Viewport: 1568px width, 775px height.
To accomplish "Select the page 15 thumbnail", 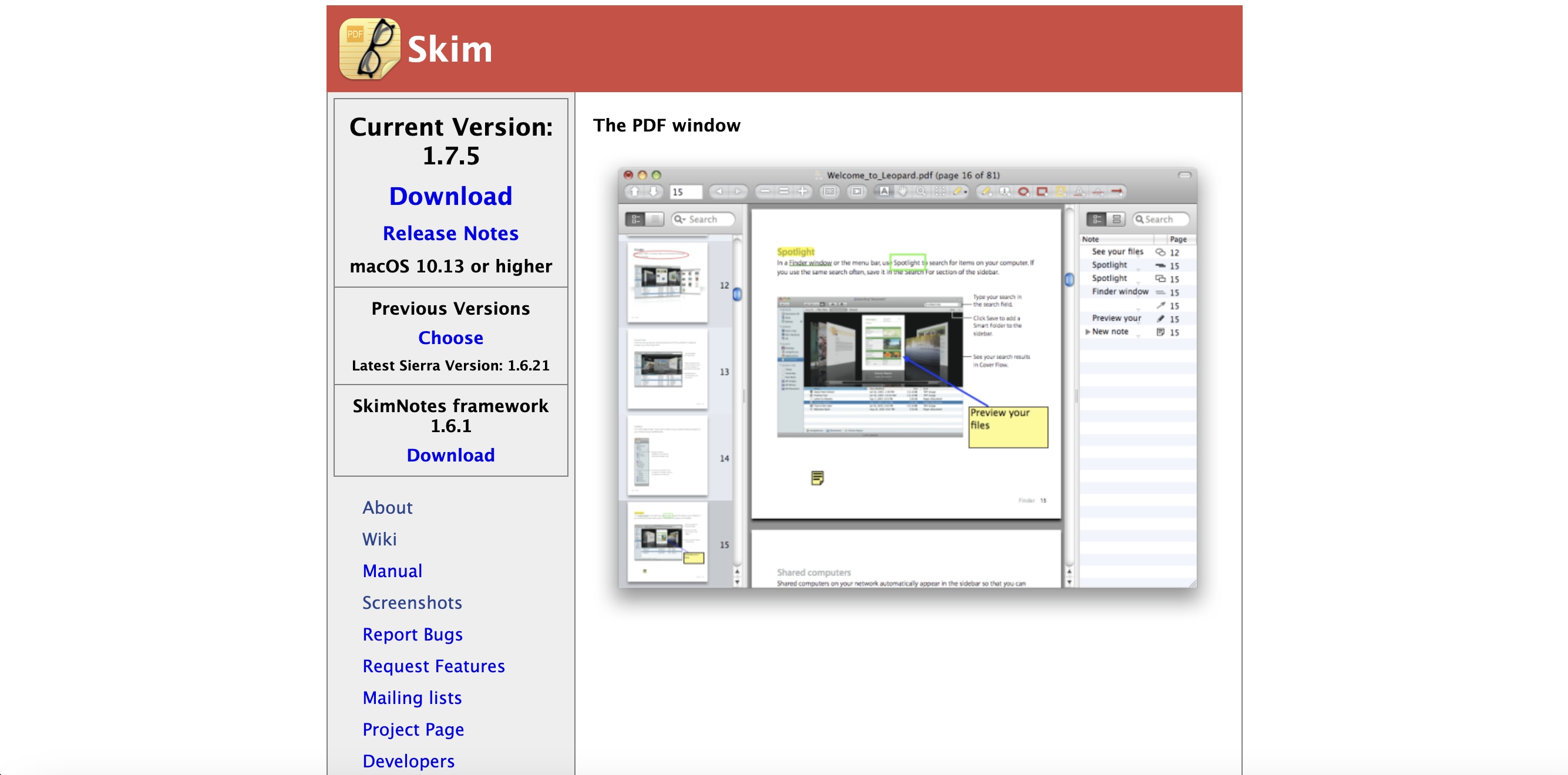I will click(668, 542).
